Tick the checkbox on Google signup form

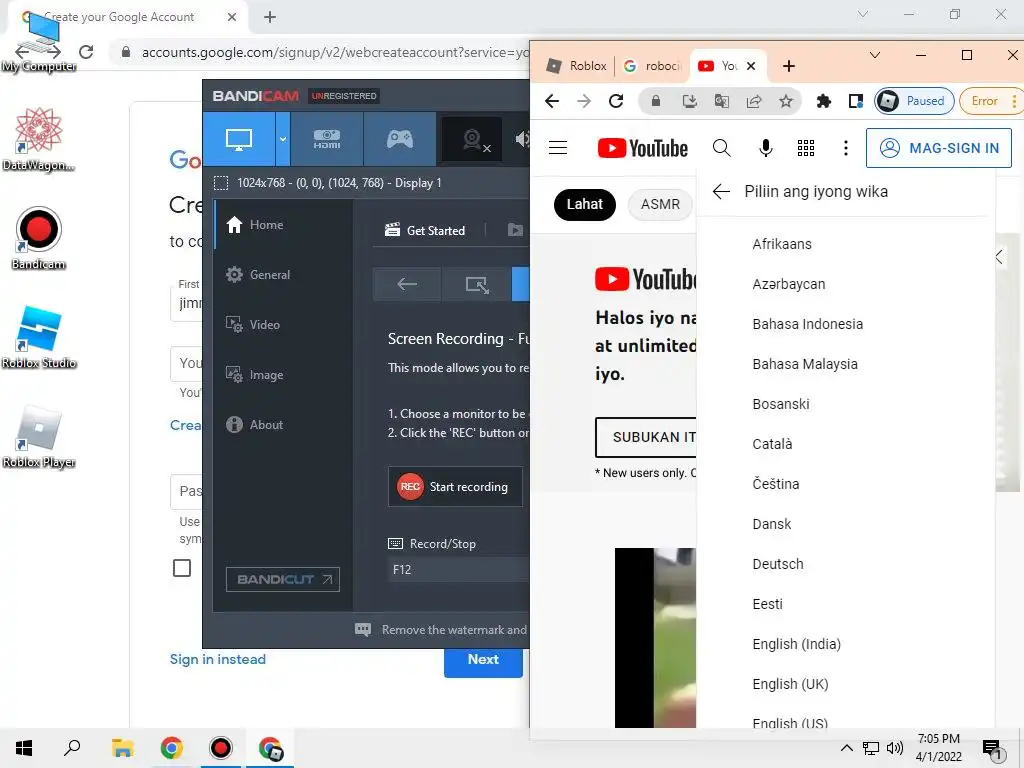point(182,568)
